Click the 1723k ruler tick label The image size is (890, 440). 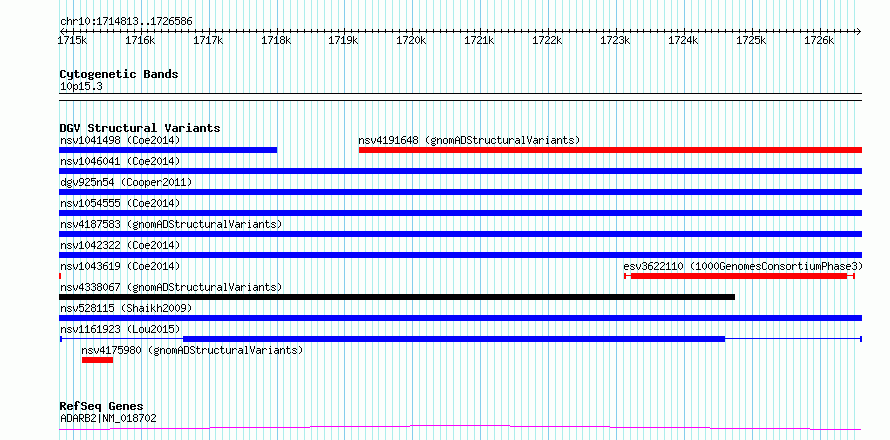coord(615,41)
